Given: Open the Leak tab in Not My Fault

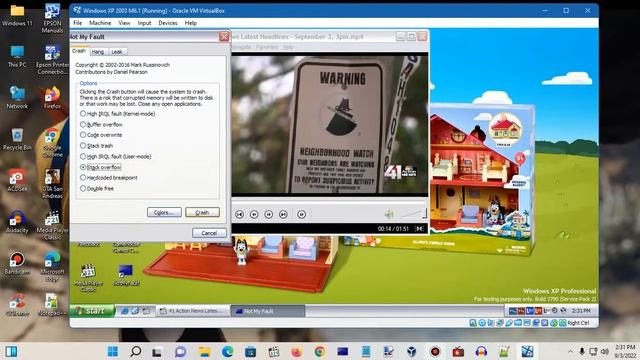Looking at the screenshot, I should pyautogui.click(x=117, y=52).
